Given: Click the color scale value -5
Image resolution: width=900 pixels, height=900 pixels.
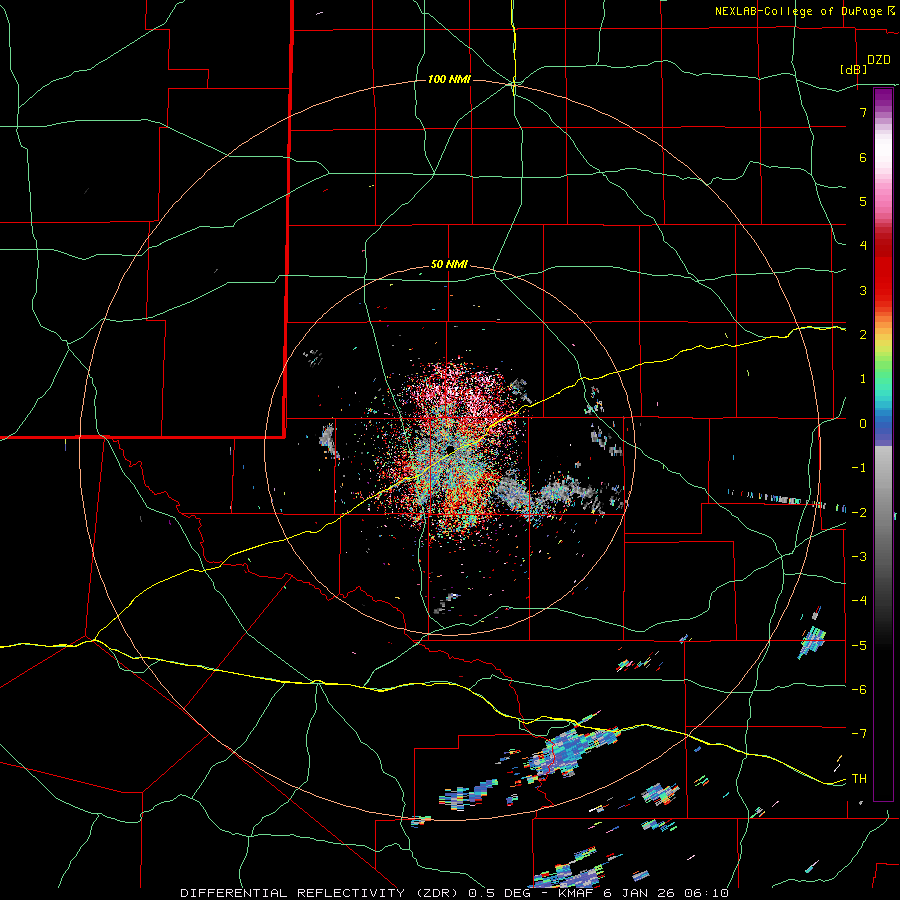Looking at the screenshot, I should 859,645.
